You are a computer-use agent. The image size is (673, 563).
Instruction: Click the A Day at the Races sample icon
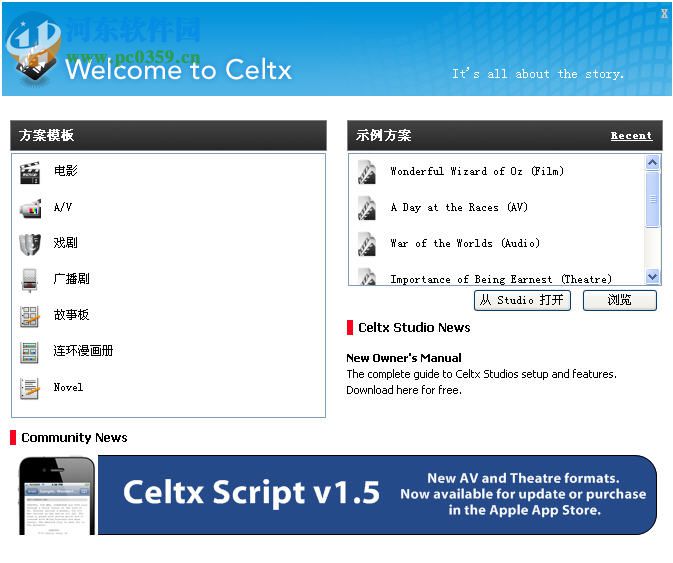367,209
